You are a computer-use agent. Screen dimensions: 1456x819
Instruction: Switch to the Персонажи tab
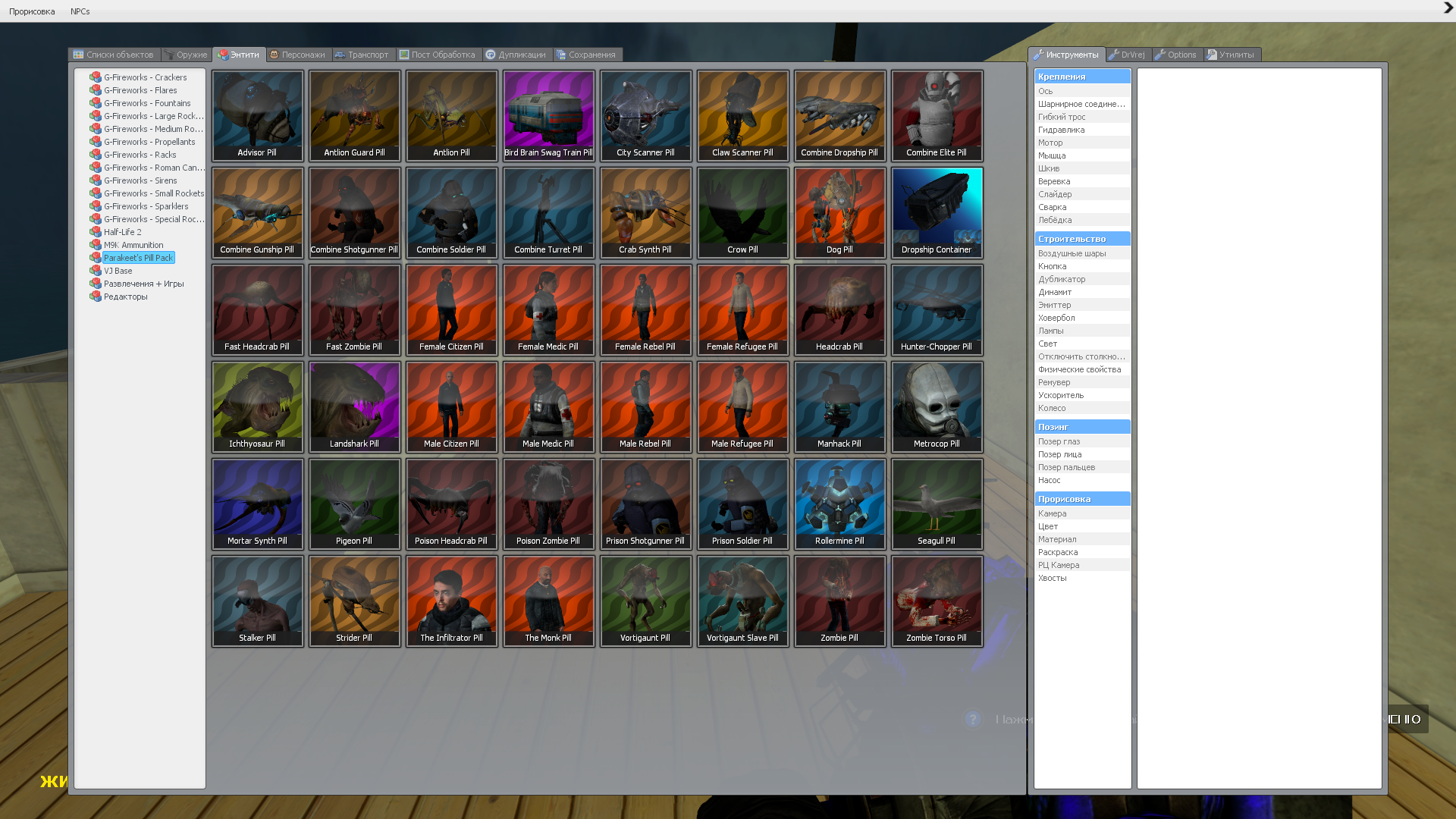(298, 55)
